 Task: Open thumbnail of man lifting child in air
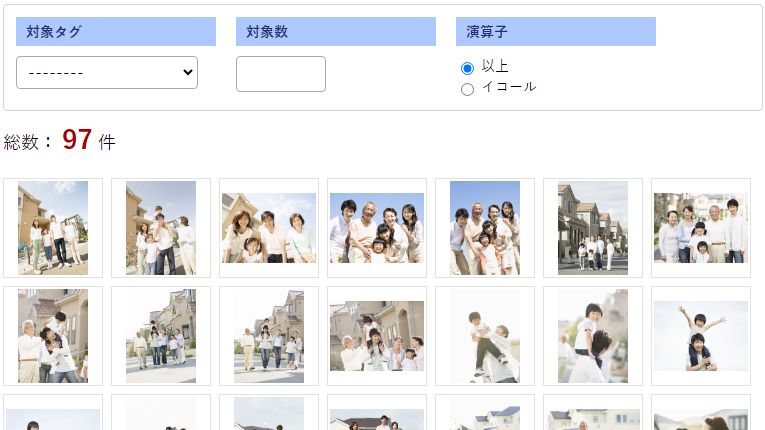485,336
